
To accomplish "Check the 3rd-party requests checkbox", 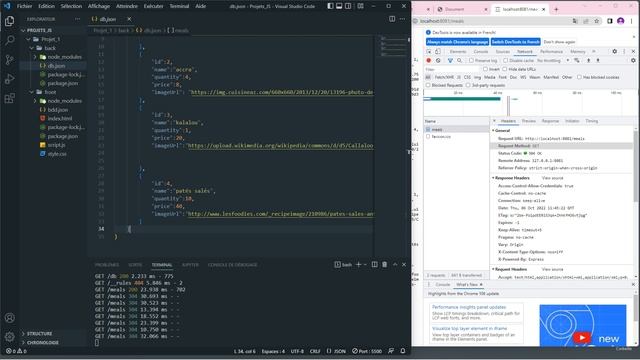I will [468, 85].
